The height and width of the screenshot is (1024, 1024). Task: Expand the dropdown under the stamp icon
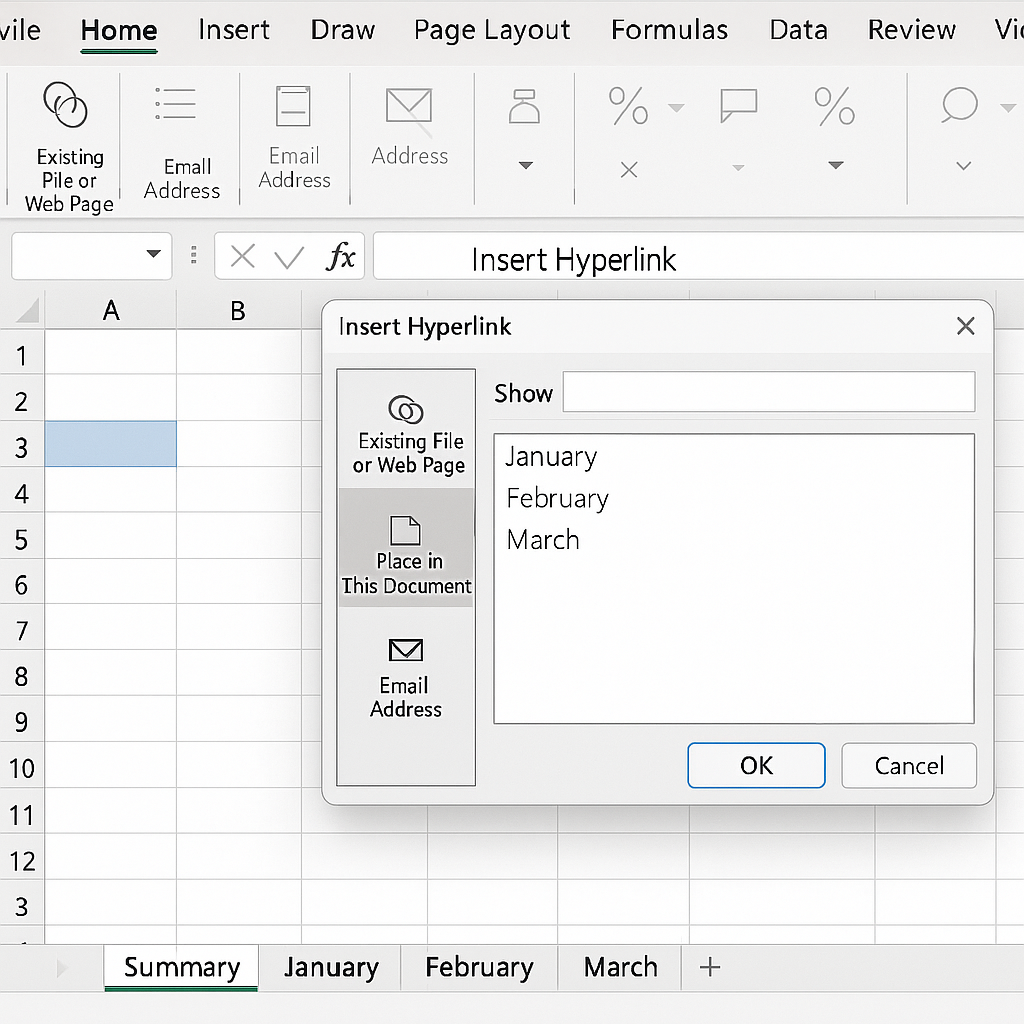point(525,166)
